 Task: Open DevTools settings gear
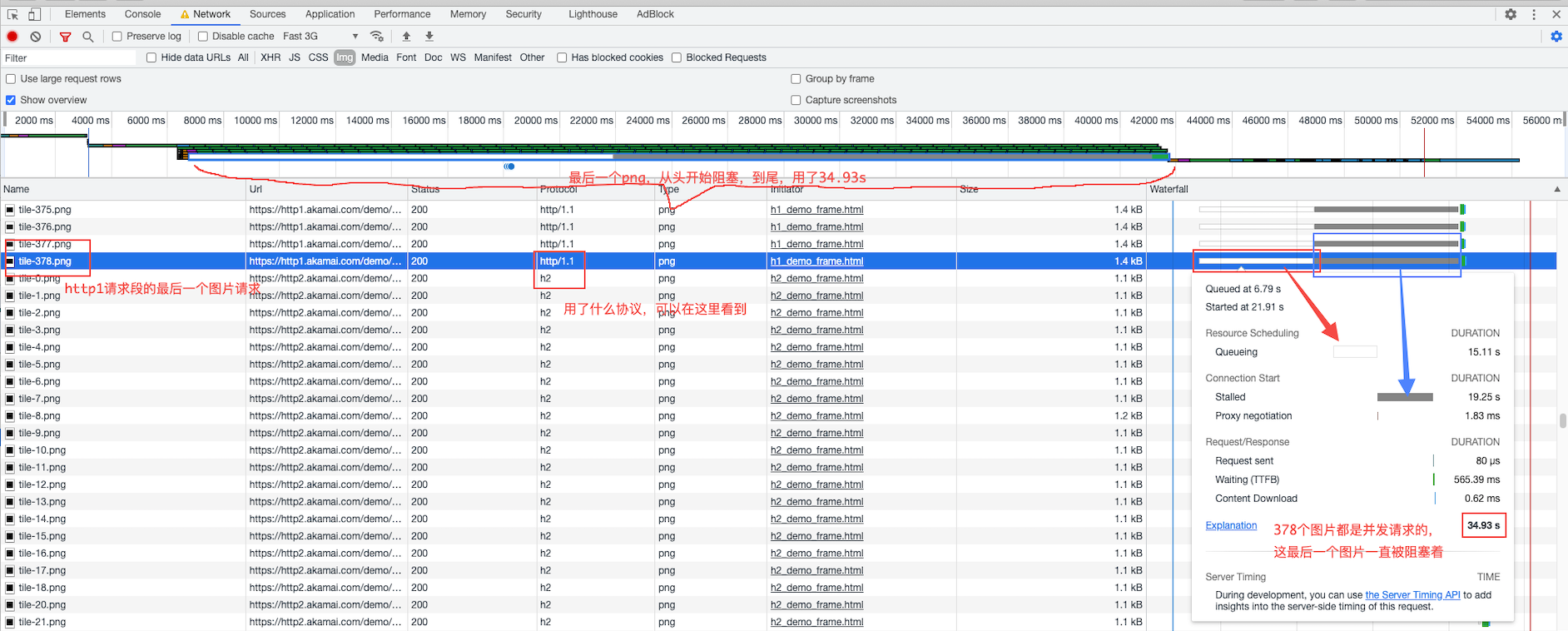(1511, 14)
